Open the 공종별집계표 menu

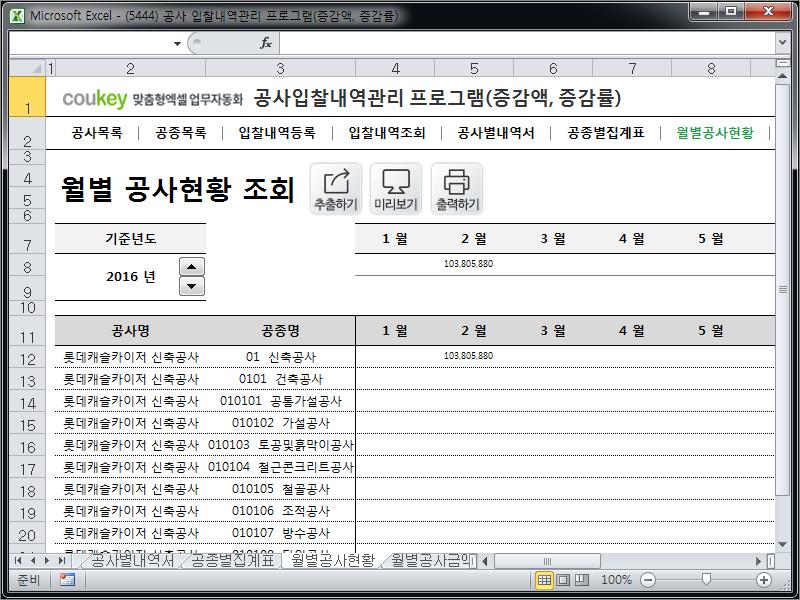click(x=606, y=133)
